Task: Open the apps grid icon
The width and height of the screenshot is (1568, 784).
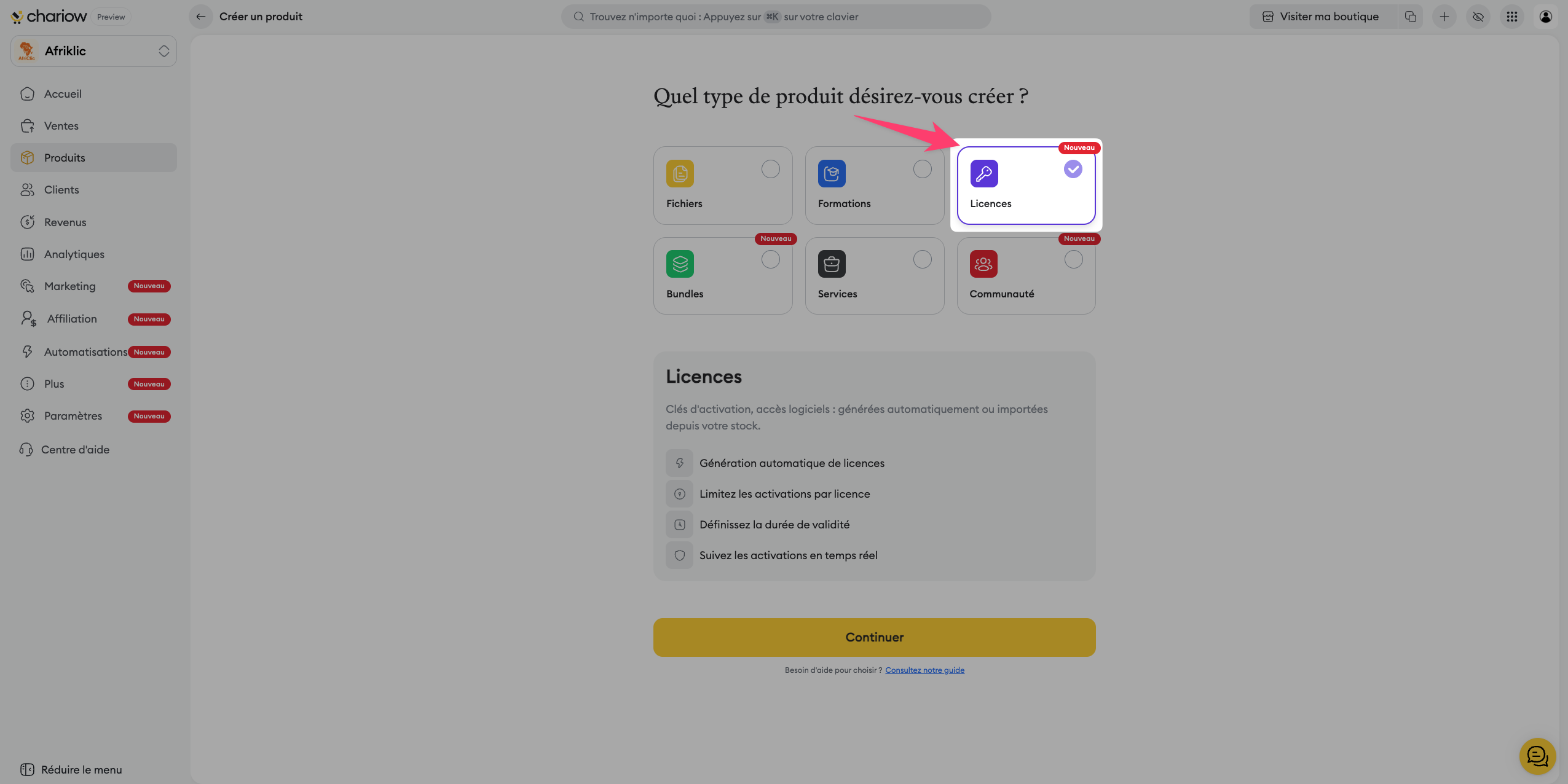Action: coord(1512,17)
